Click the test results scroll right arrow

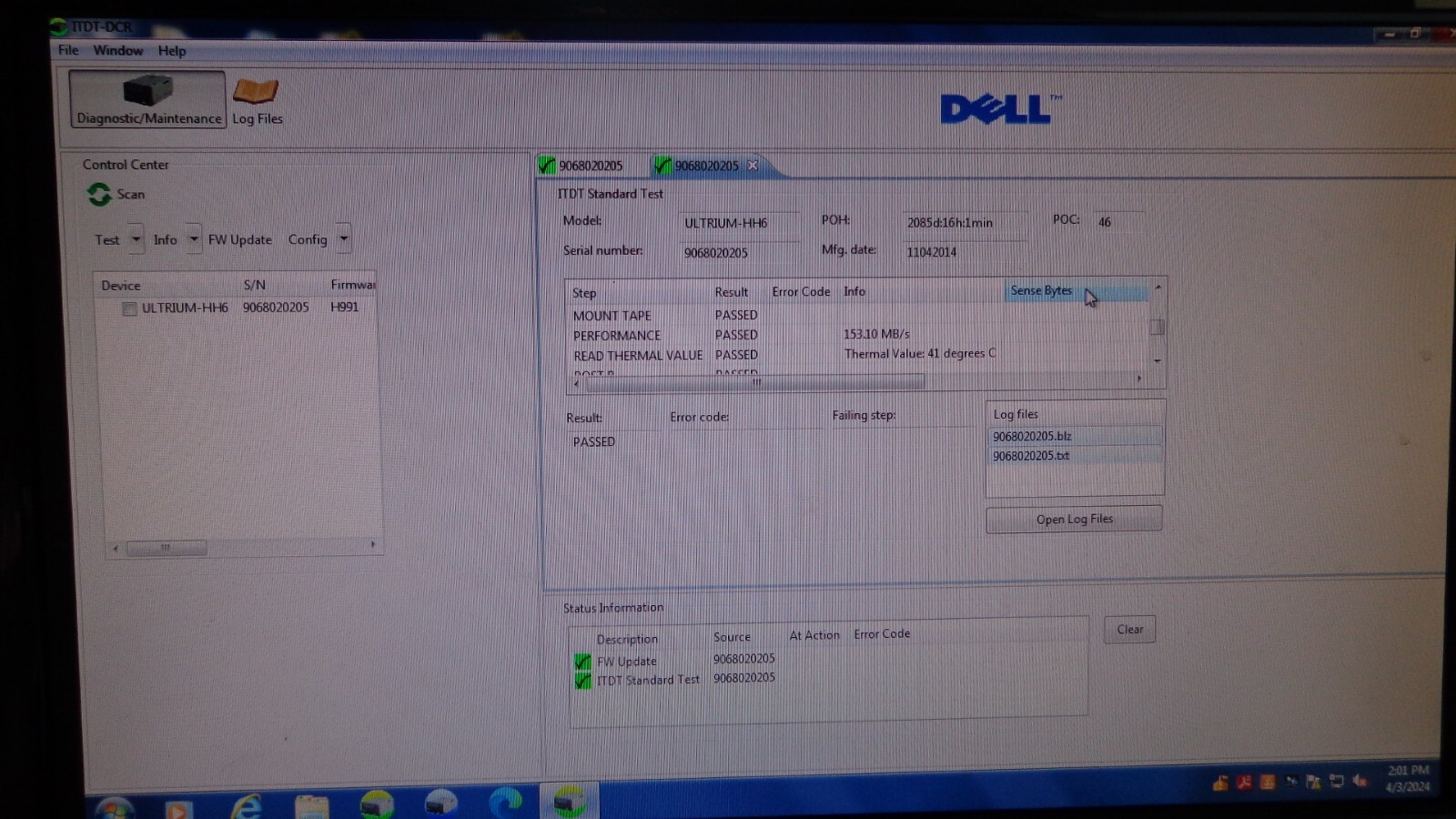1138,379
